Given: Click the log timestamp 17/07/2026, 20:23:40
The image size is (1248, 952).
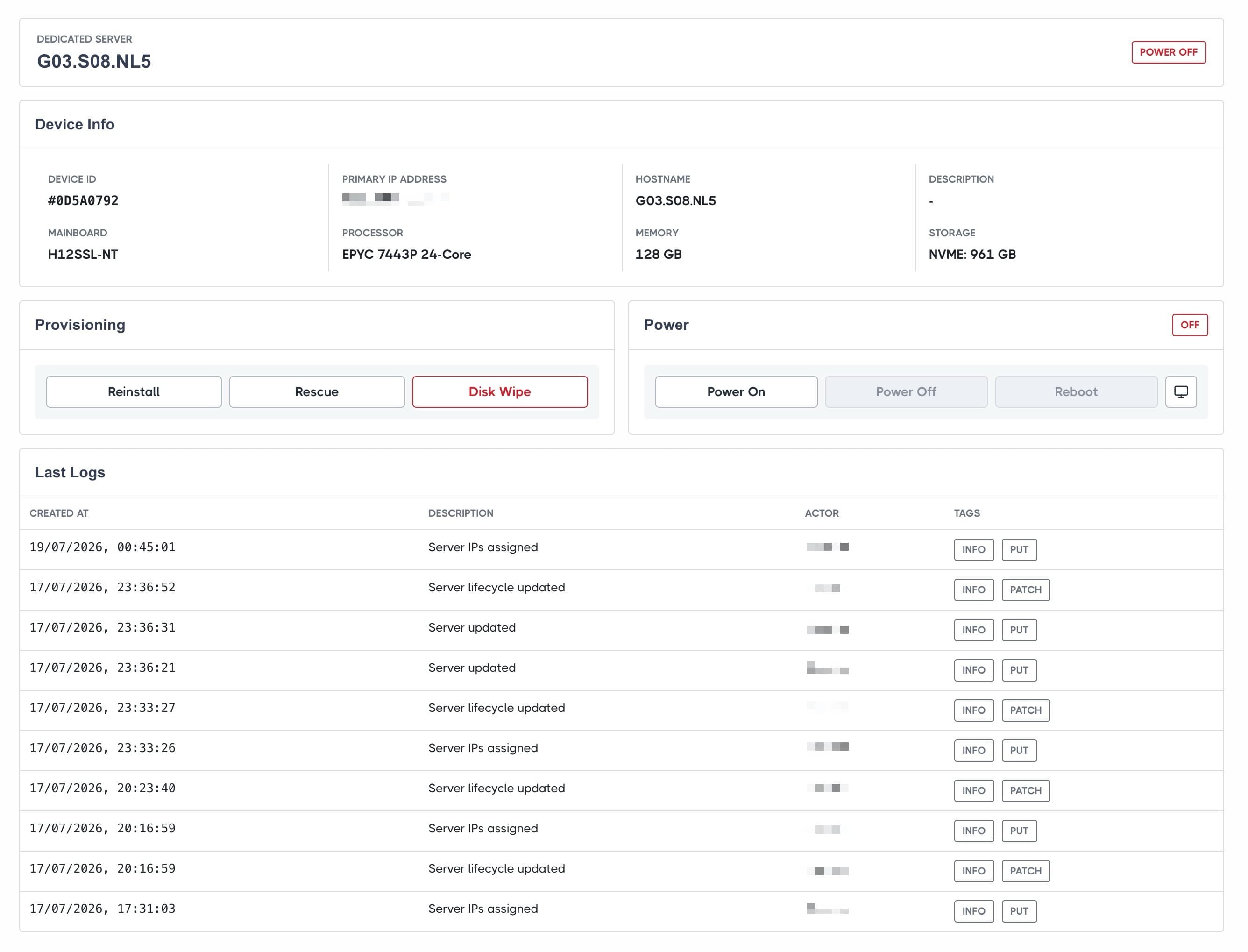Looking at the screenshot, I should [x=103, y=788].
